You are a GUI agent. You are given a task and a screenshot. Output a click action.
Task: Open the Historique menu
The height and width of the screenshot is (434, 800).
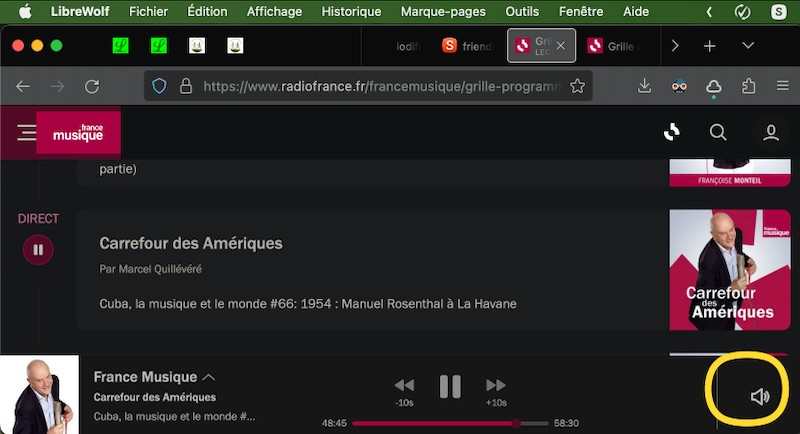point(351,12)
